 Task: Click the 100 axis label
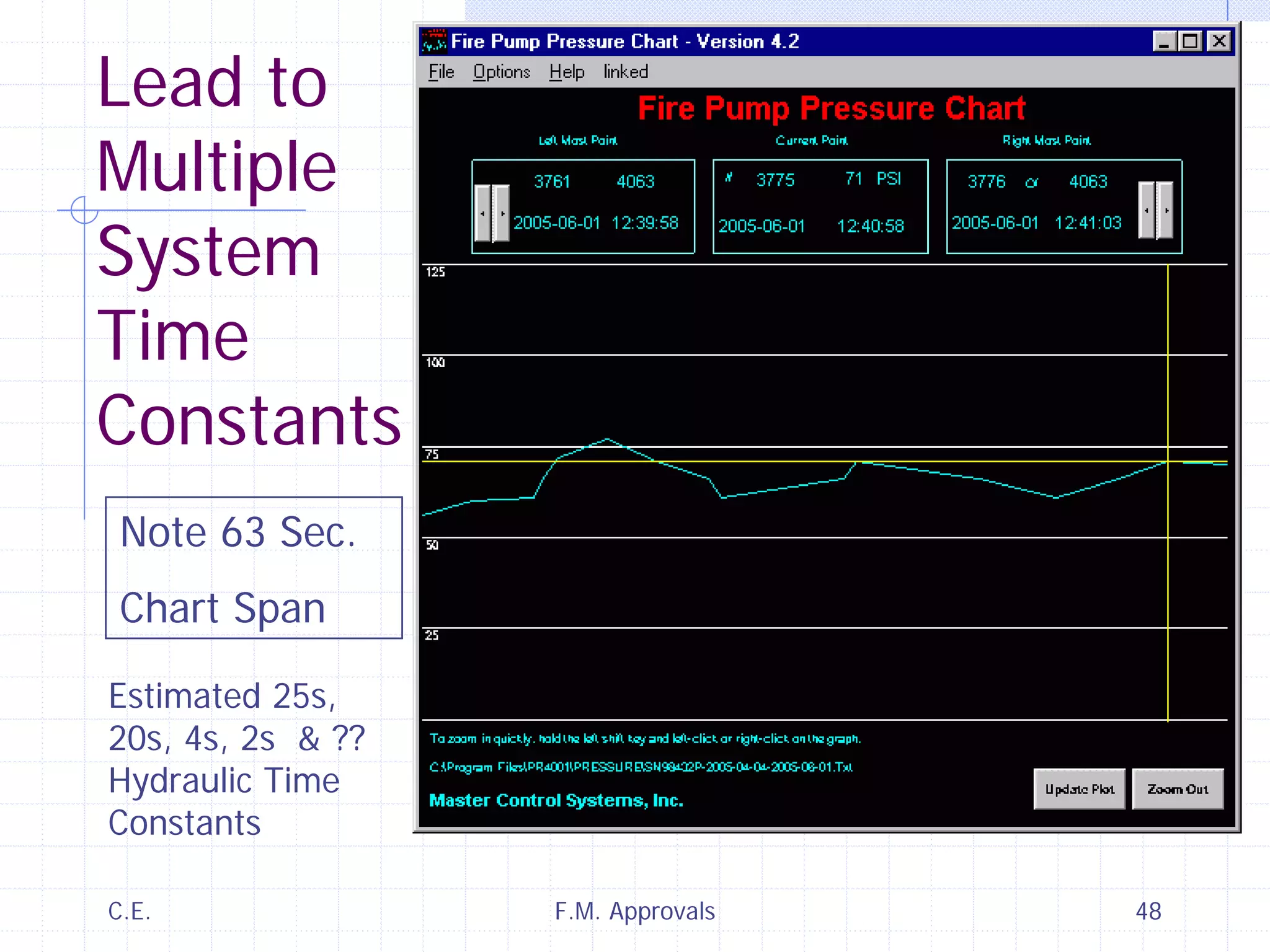(x=435, y=363)
